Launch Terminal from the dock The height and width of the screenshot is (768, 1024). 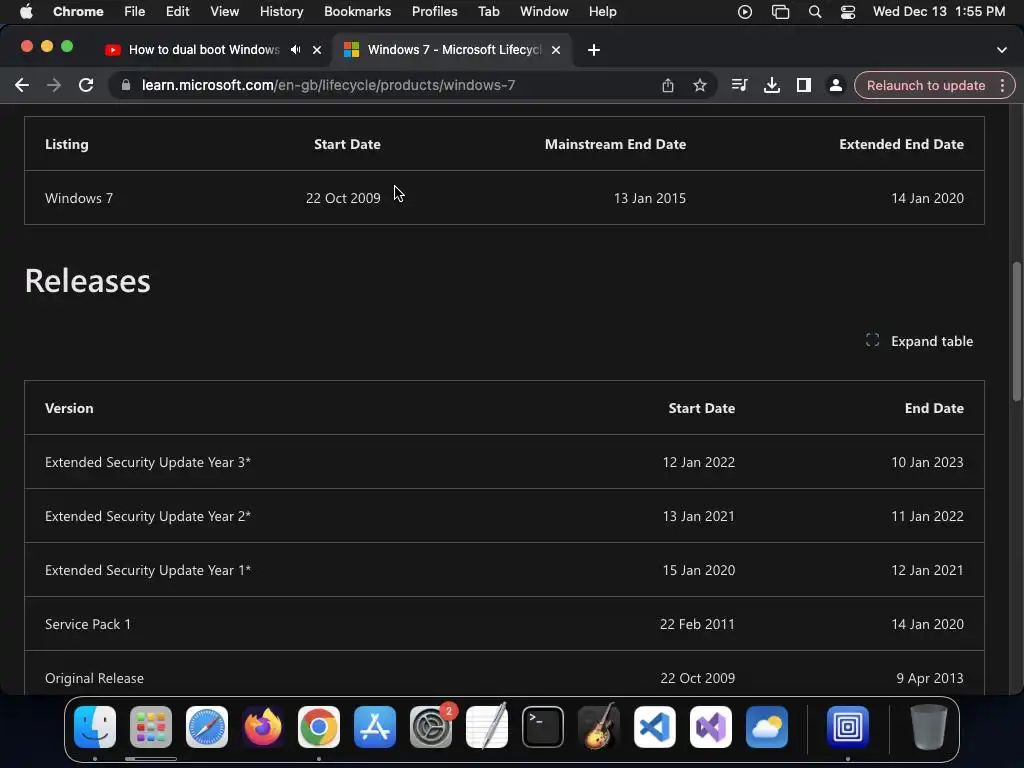click(x=543, y=726)
